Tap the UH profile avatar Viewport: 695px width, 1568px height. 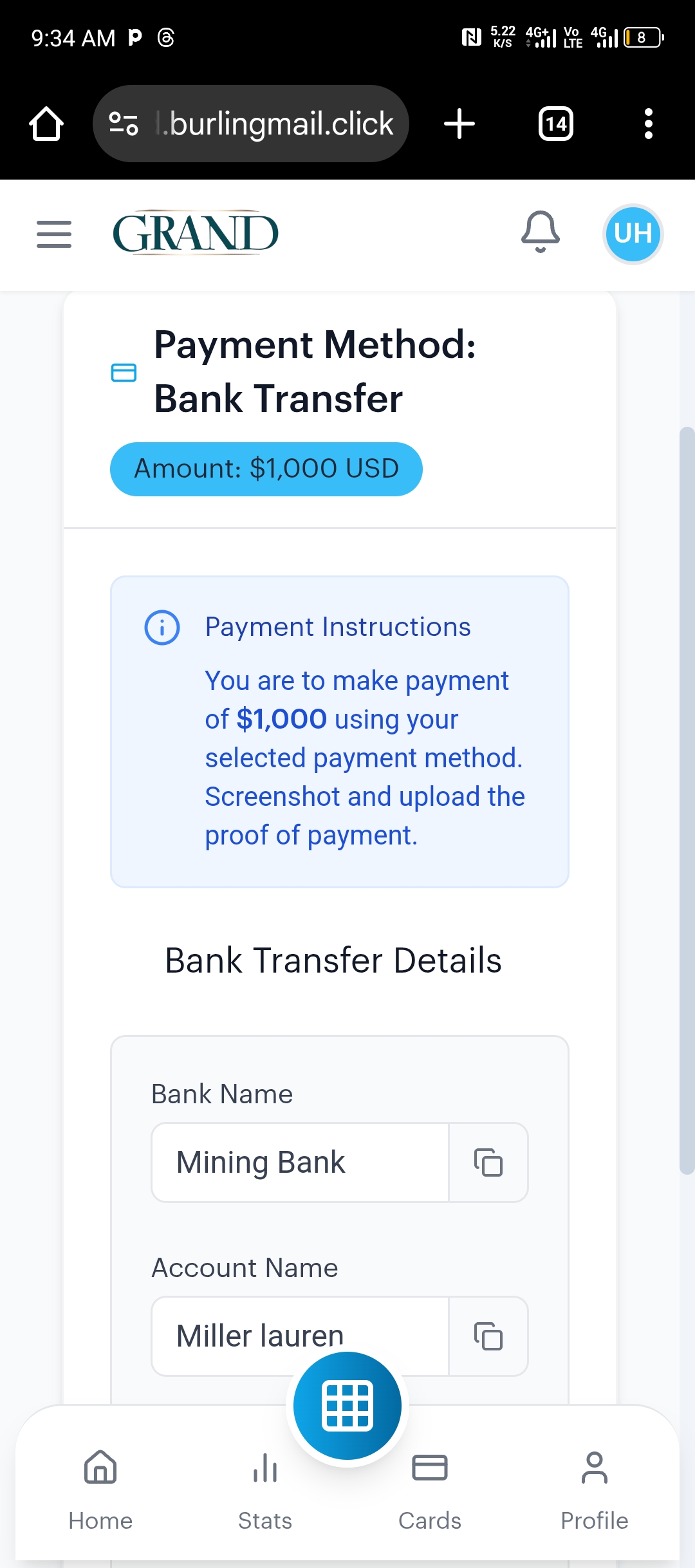633,234
